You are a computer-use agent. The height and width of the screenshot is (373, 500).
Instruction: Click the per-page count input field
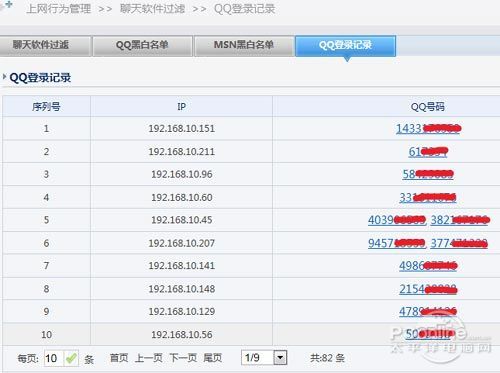point(54,359)
